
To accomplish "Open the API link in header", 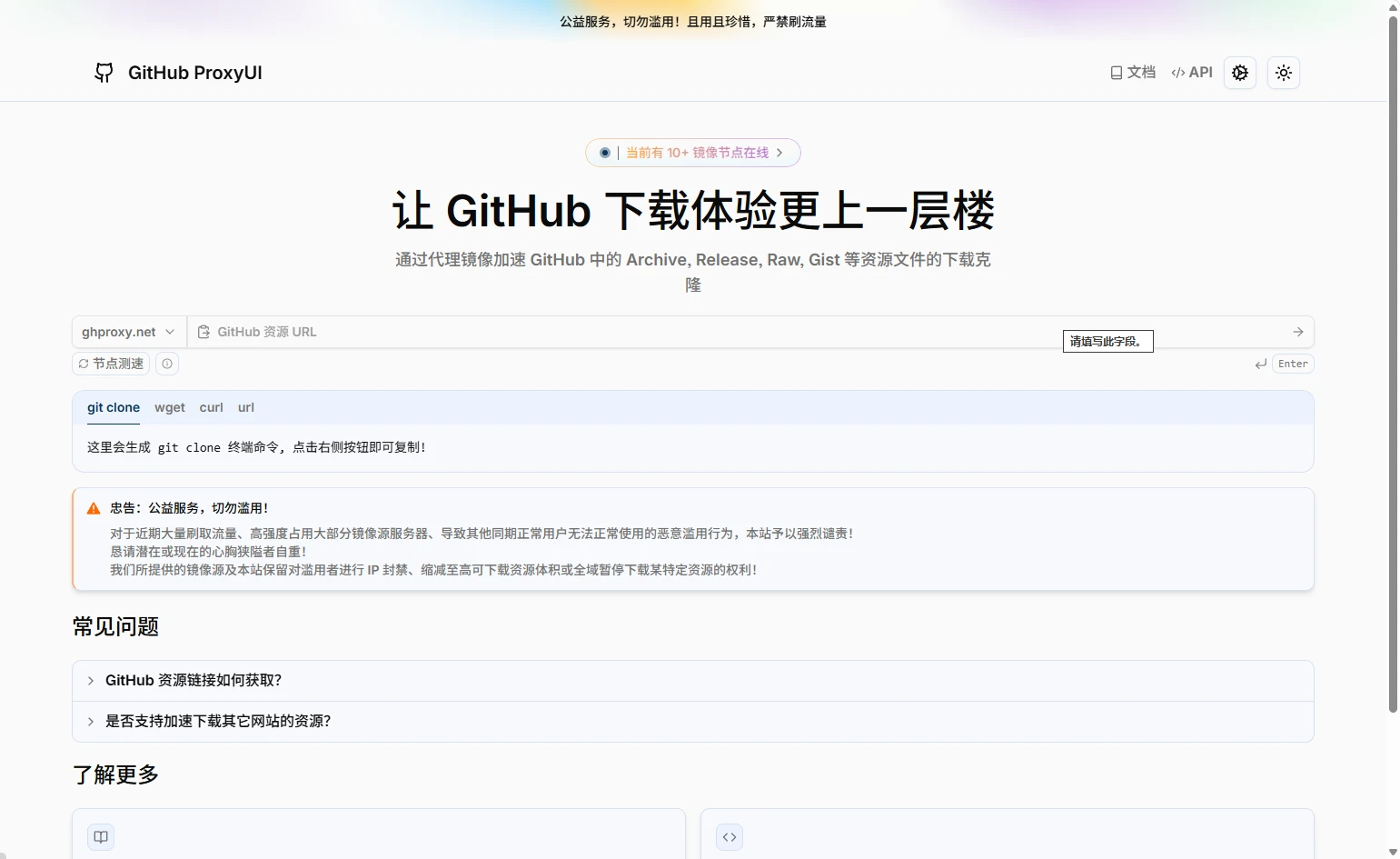I will point(1192,73).
